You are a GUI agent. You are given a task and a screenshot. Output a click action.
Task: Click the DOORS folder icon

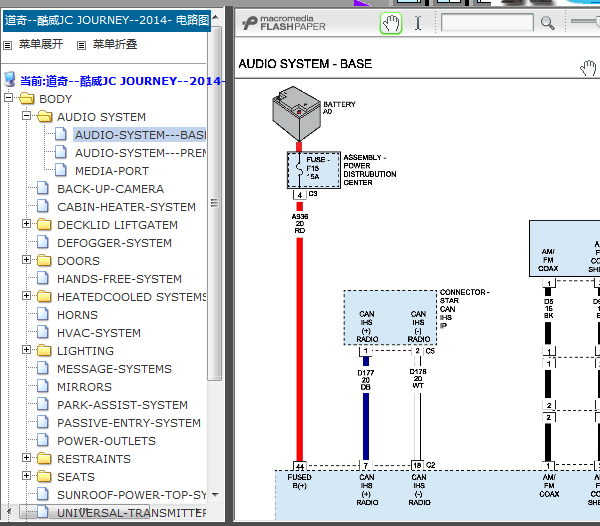pos(44,260)
